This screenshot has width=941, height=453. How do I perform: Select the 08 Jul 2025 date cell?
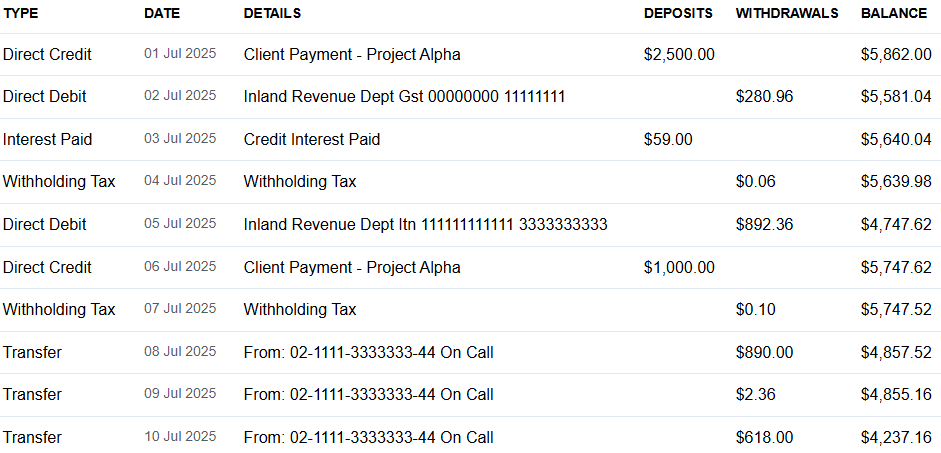tap(180, 352)
